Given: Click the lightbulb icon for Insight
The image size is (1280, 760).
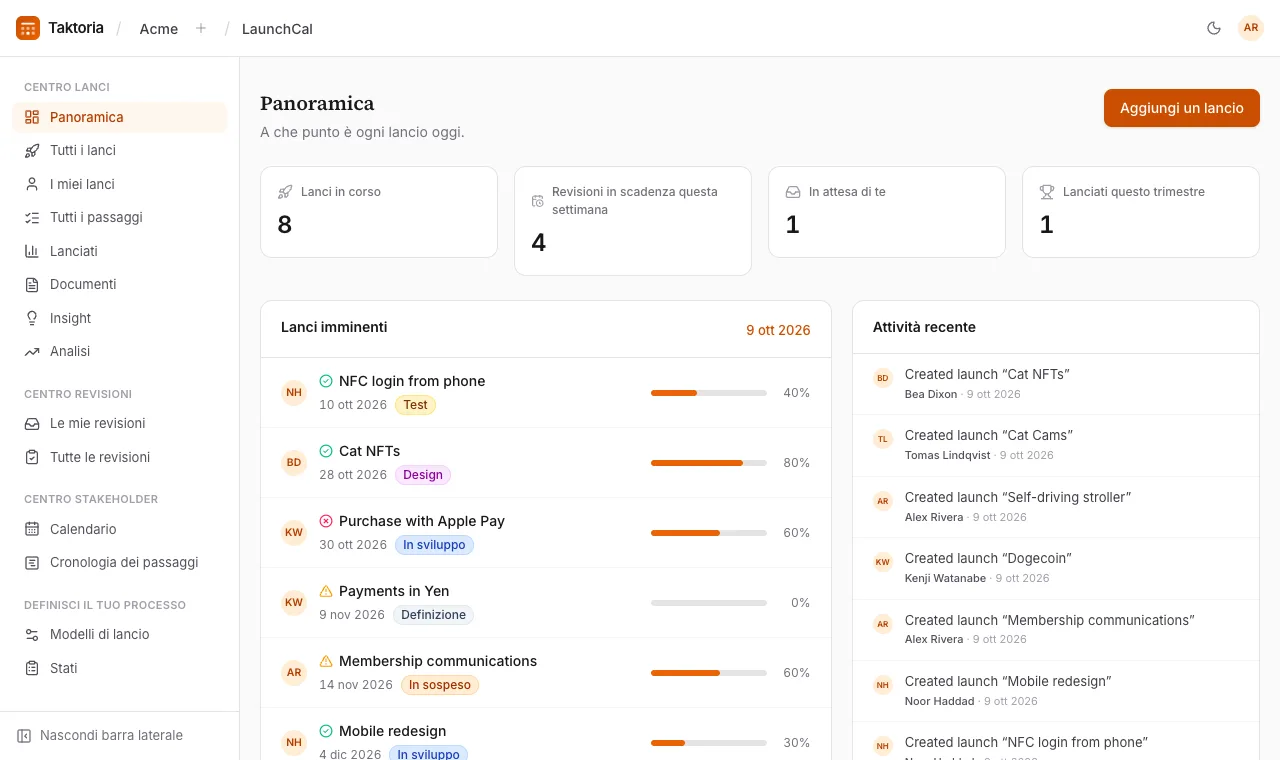Looking at the screenshot, I should 32,318.
